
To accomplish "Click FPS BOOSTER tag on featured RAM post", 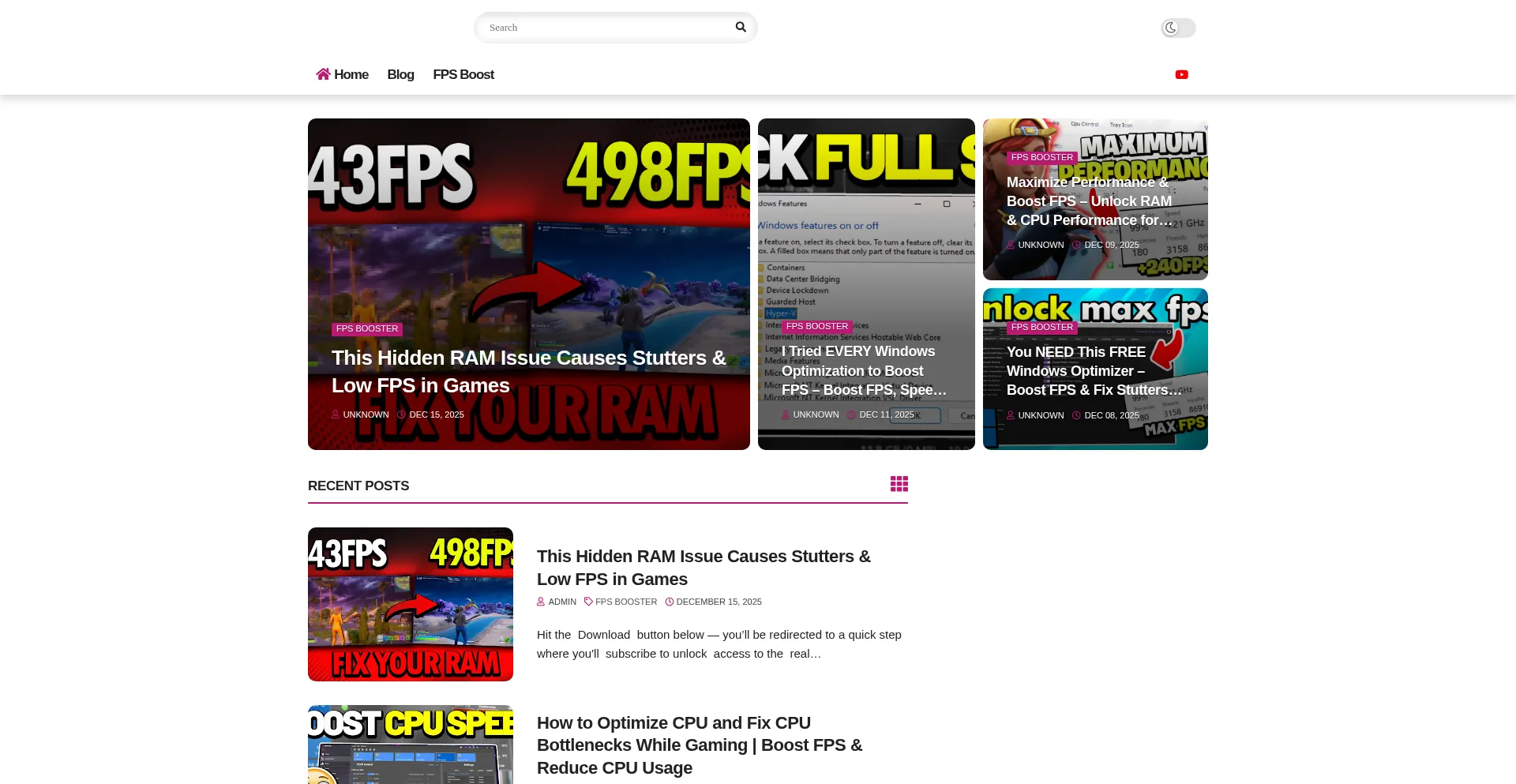I will click(366, 329).
